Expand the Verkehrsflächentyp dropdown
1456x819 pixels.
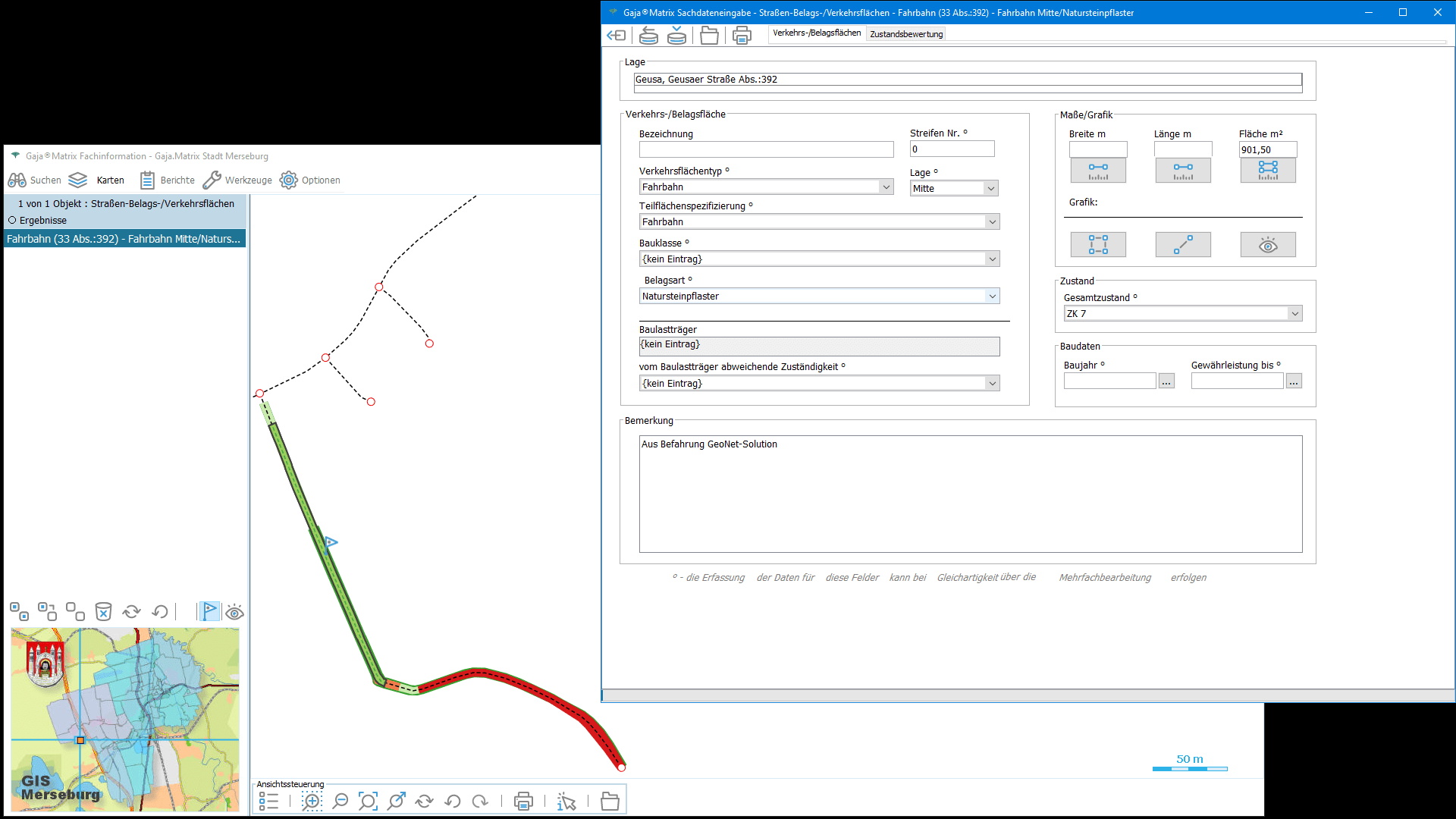pyautogui.click(x=886, y=187)
